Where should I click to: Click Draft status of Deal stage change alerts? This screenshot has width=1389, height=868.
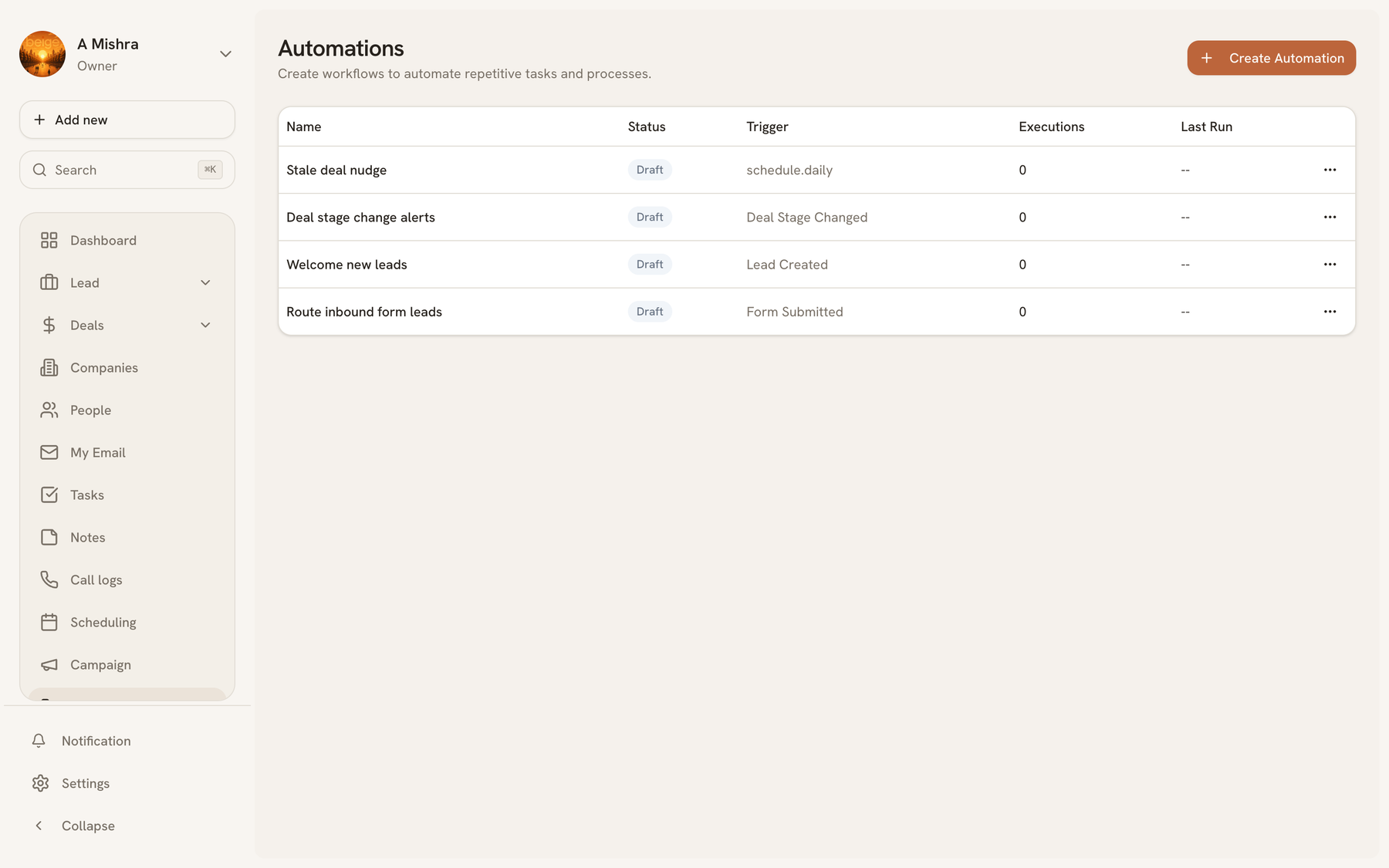click(x=650, y=217)
